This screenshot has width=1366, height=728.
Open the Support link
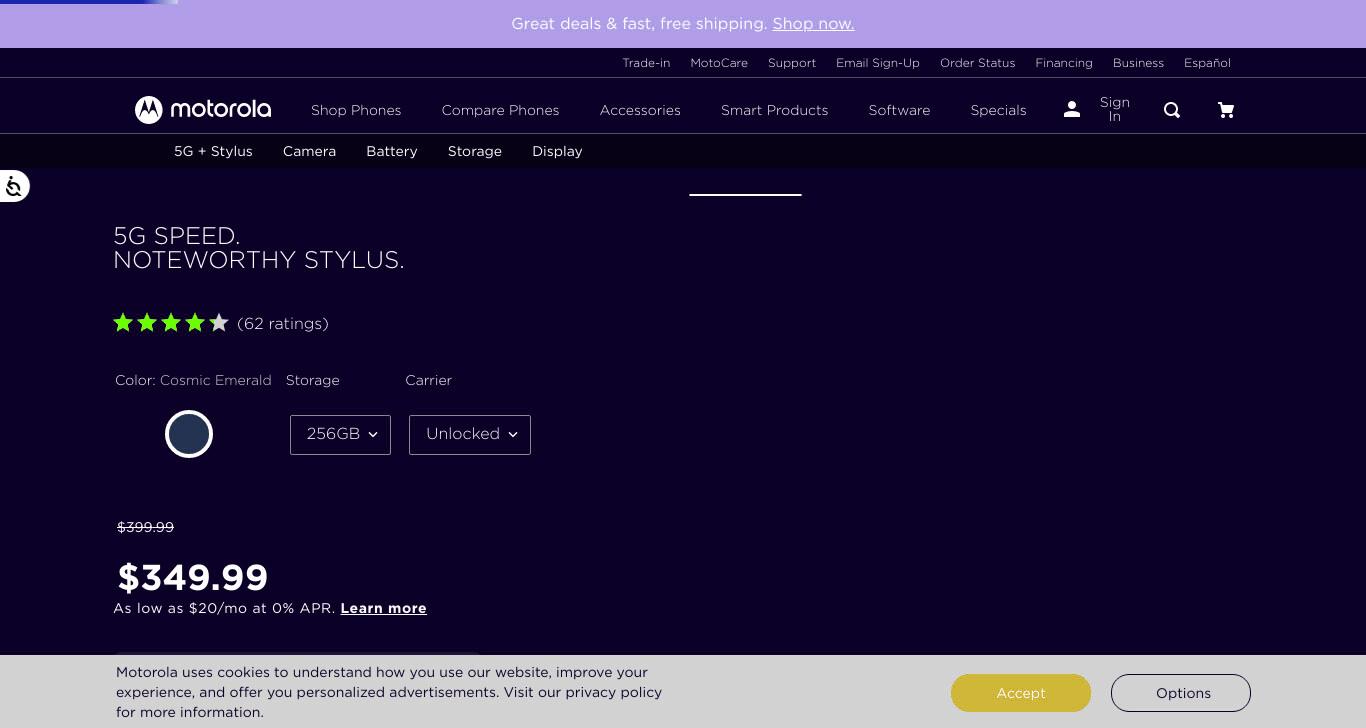point(792,63)
